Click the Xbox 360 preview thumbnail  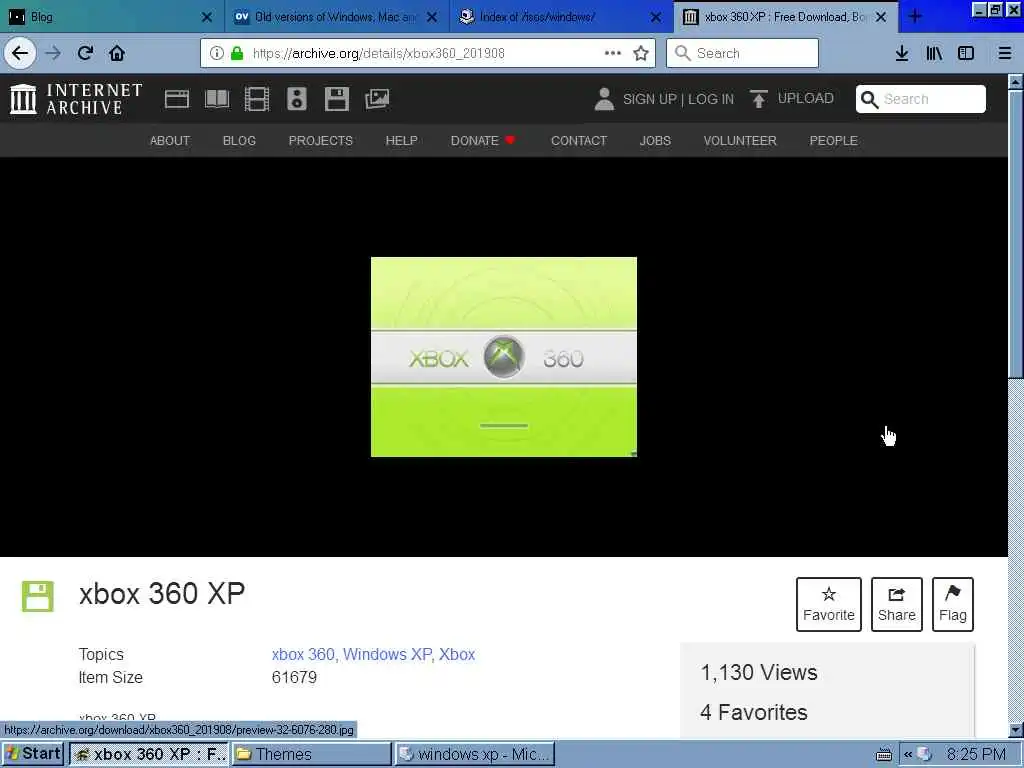[504, 357]
